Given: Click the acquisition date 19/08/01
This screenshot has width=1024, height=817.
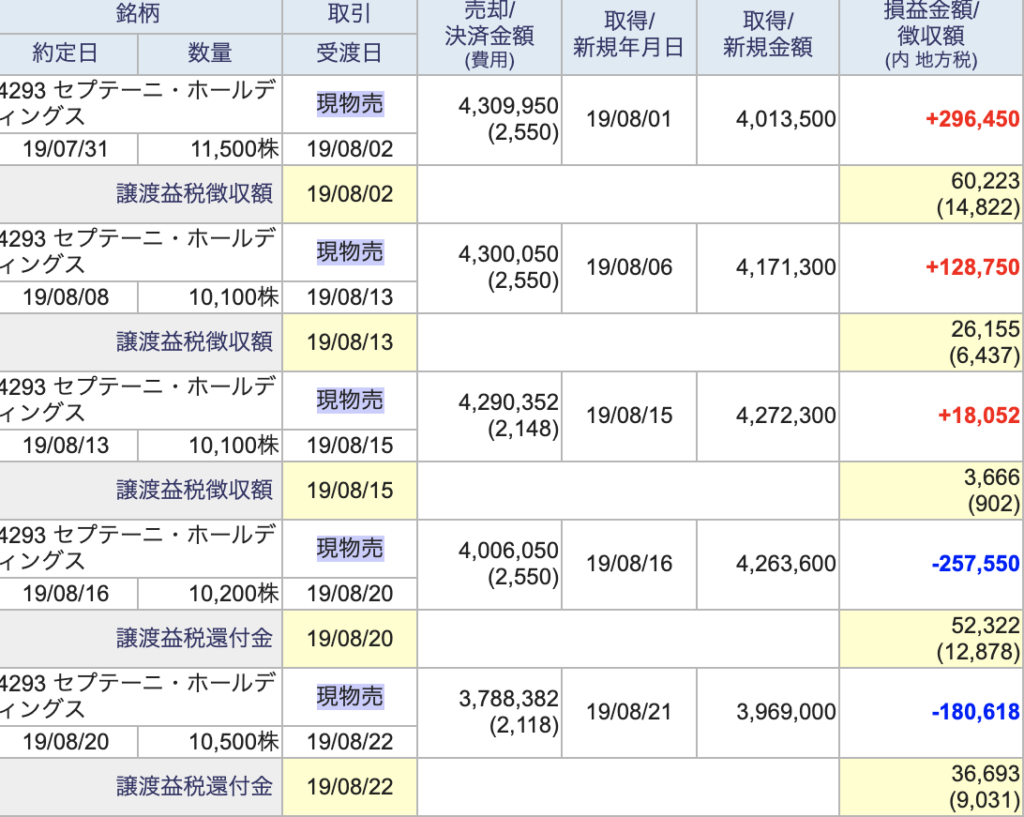Looking at the screenshot, I should [x=628, y=120].
